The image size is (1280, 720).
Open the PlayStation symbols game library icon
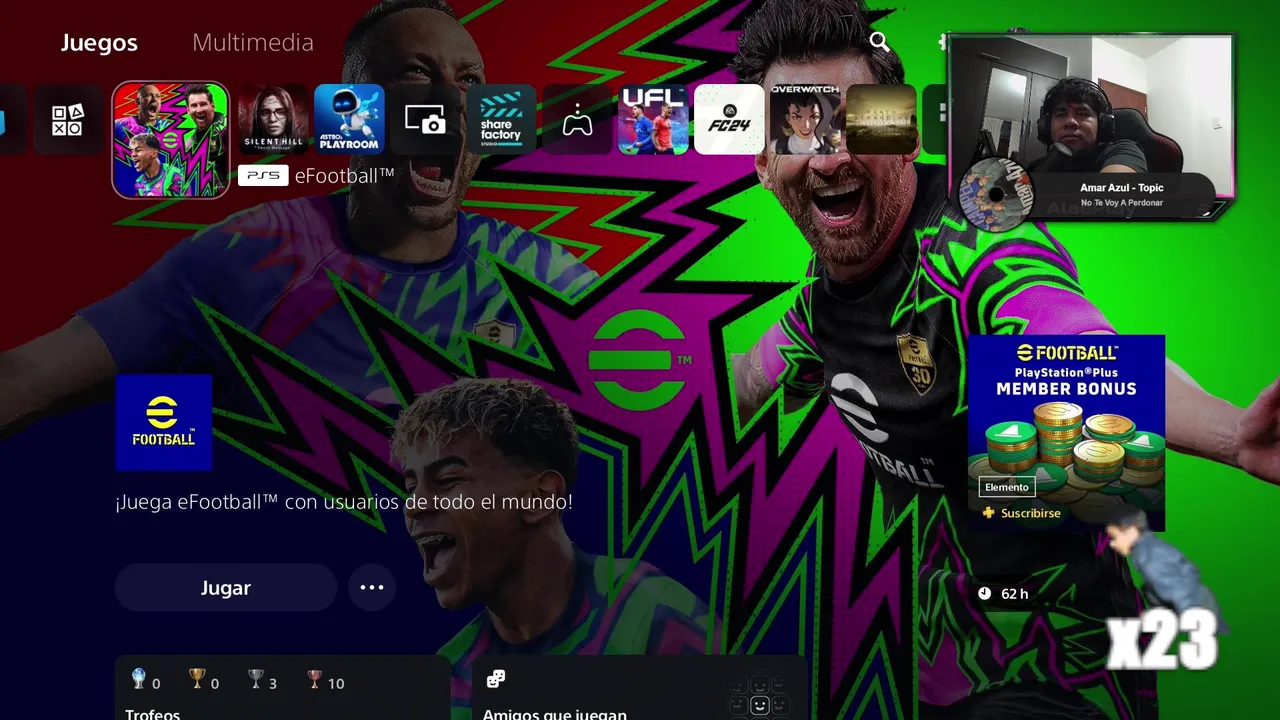point(68,120)
